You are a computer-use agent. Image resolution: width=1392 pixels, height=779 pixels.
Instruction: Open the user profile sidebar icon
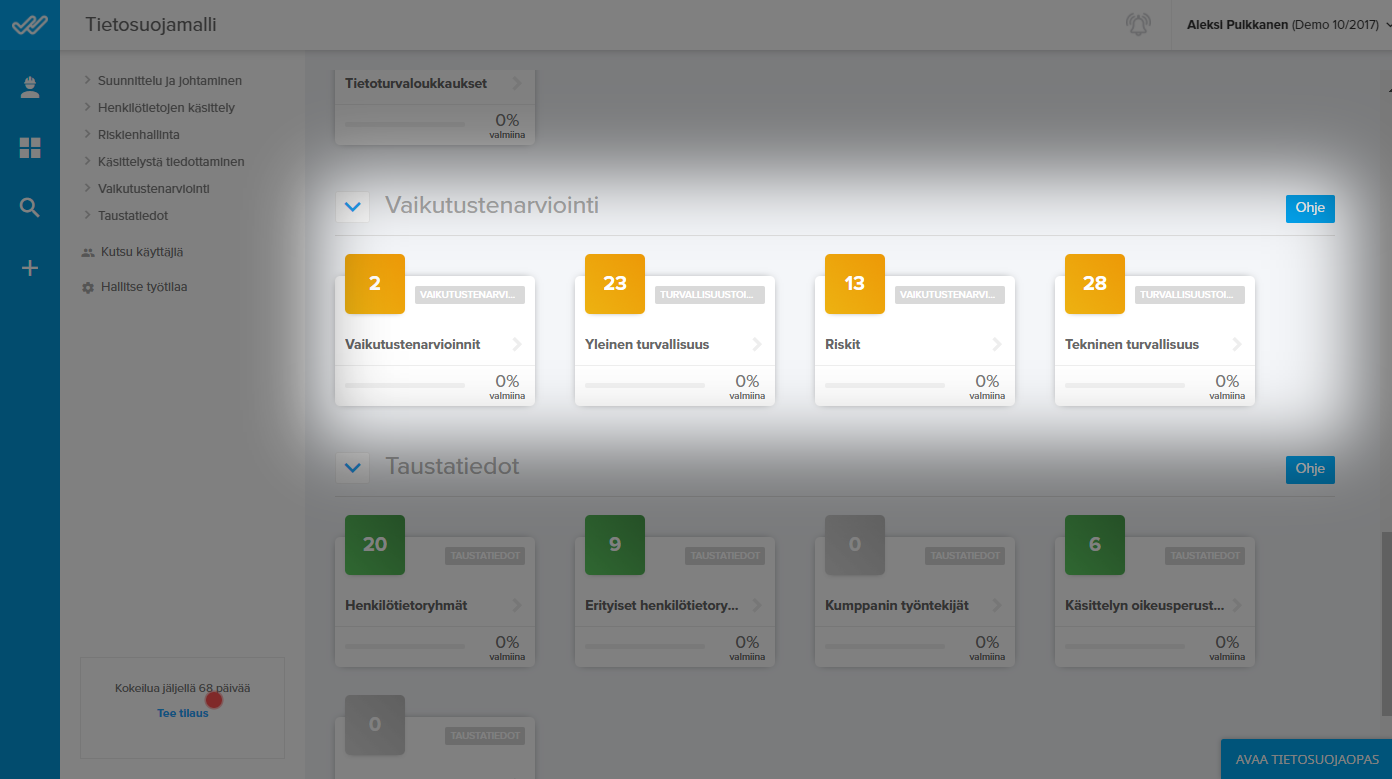tap(30, 88)
